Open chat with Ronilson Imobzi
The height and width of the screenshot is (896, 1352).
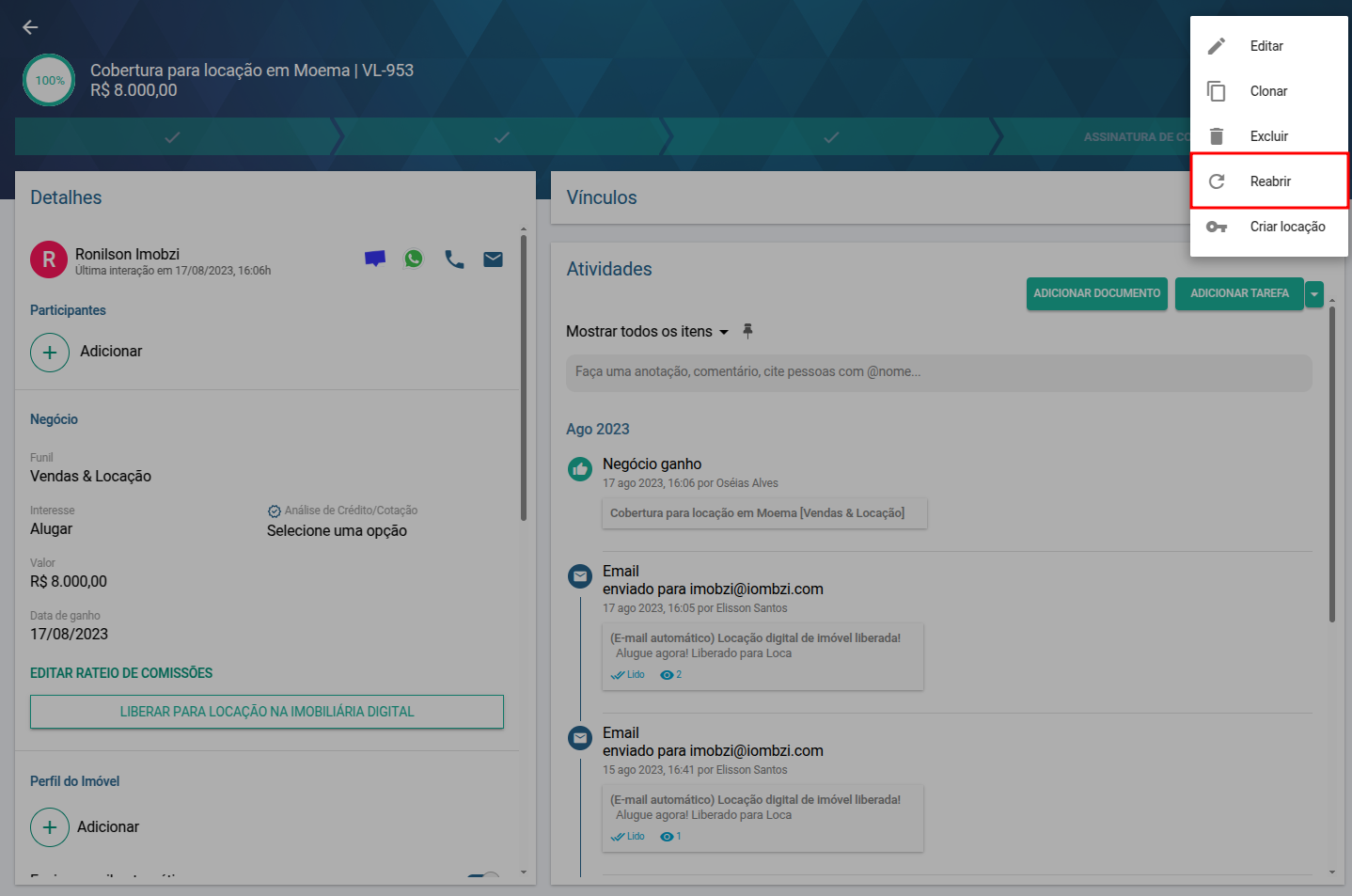pyautogui.click(x=375, y=259)
